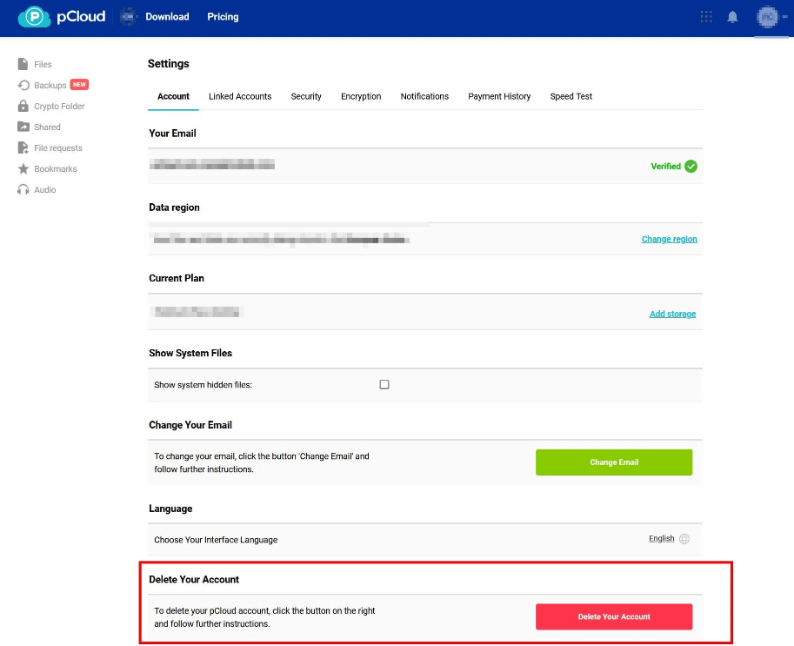Switch to the Security tab
794x646 pixels.
click(306, 96)
